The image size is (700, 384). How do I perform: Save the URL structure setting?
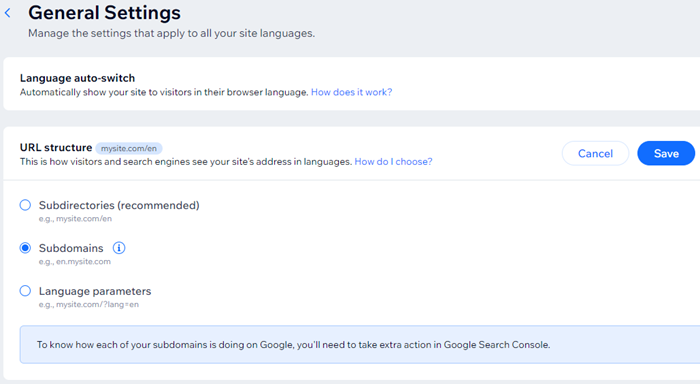click(666, 153)
